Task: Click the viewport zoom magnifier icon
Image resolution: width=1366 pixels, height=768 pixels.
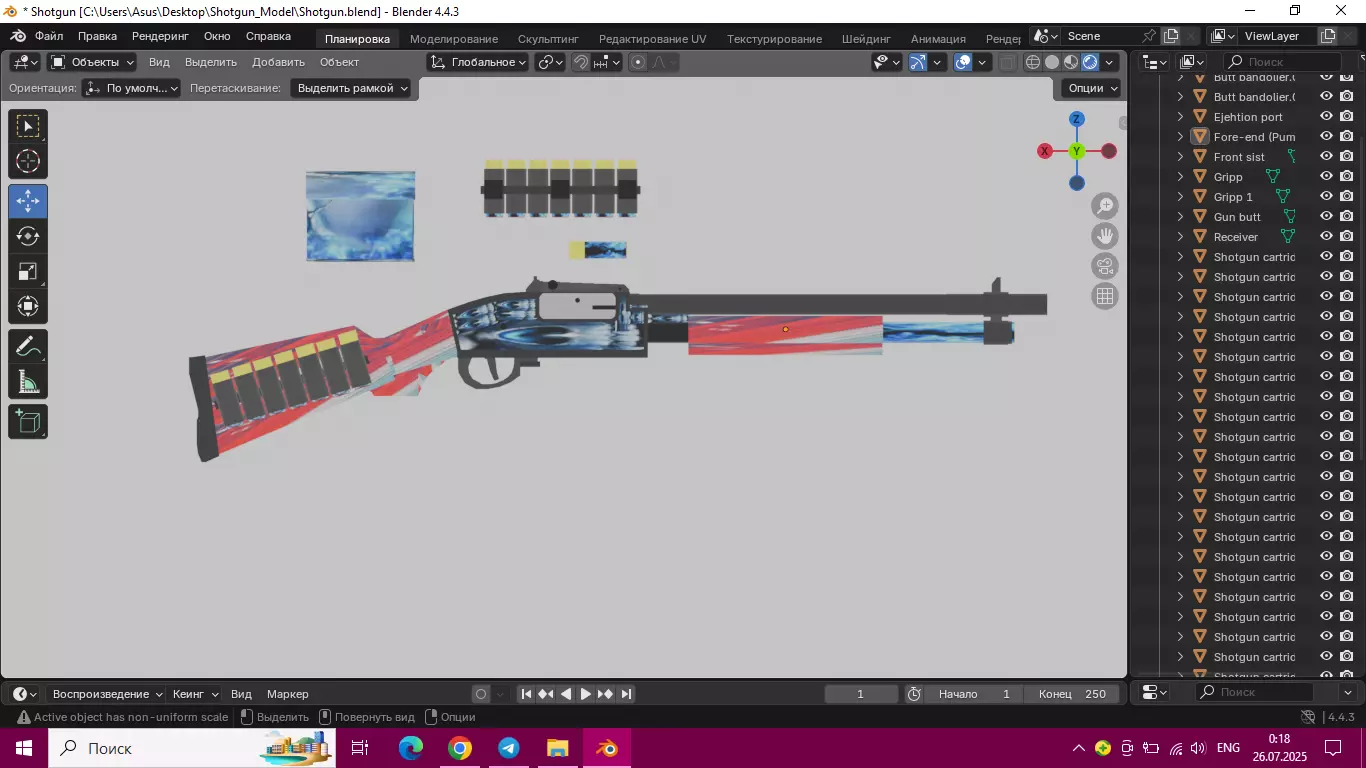Action: (1105, 206)
